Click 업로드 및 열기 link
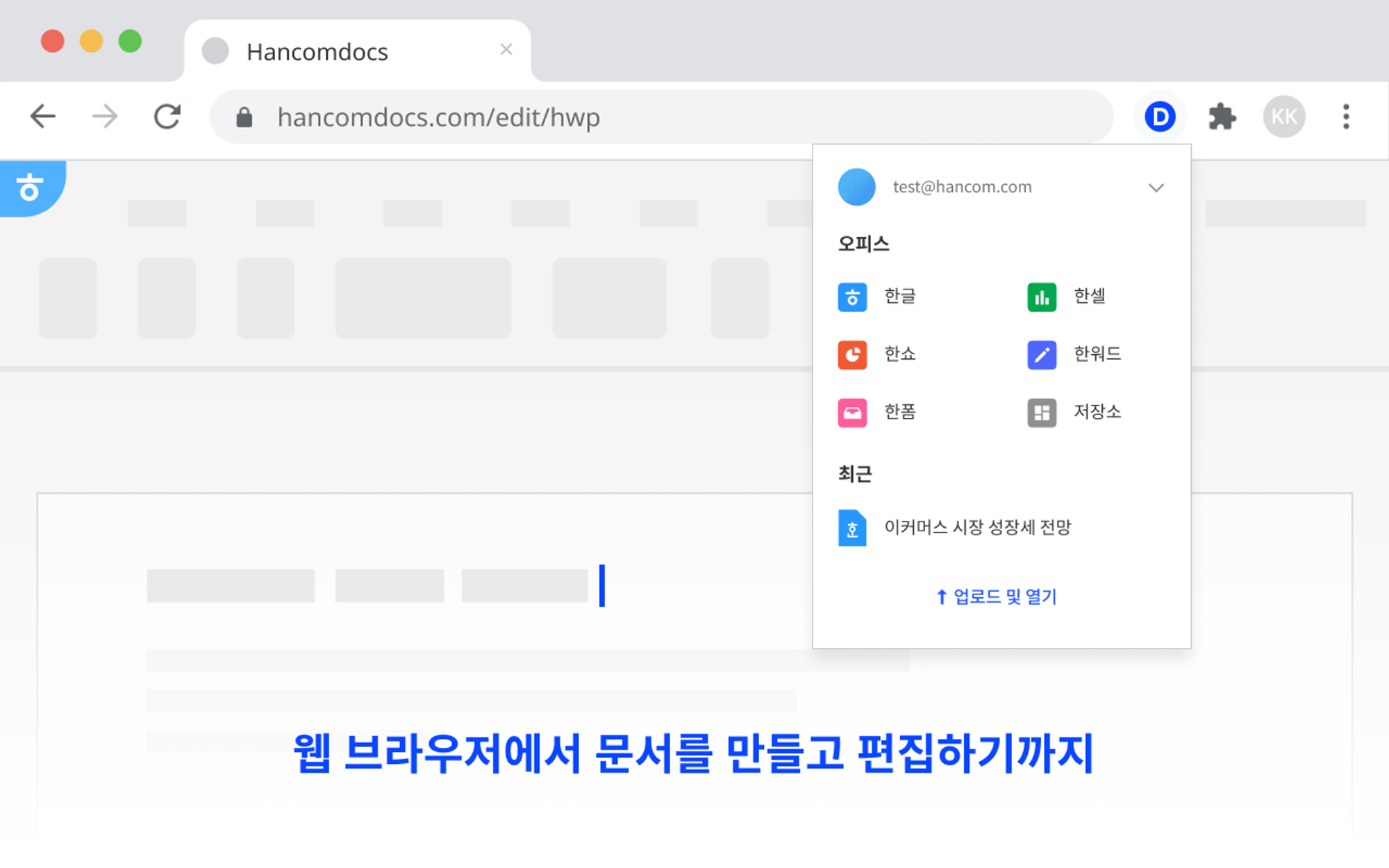The image size is (1389, 868). point(996,596)
